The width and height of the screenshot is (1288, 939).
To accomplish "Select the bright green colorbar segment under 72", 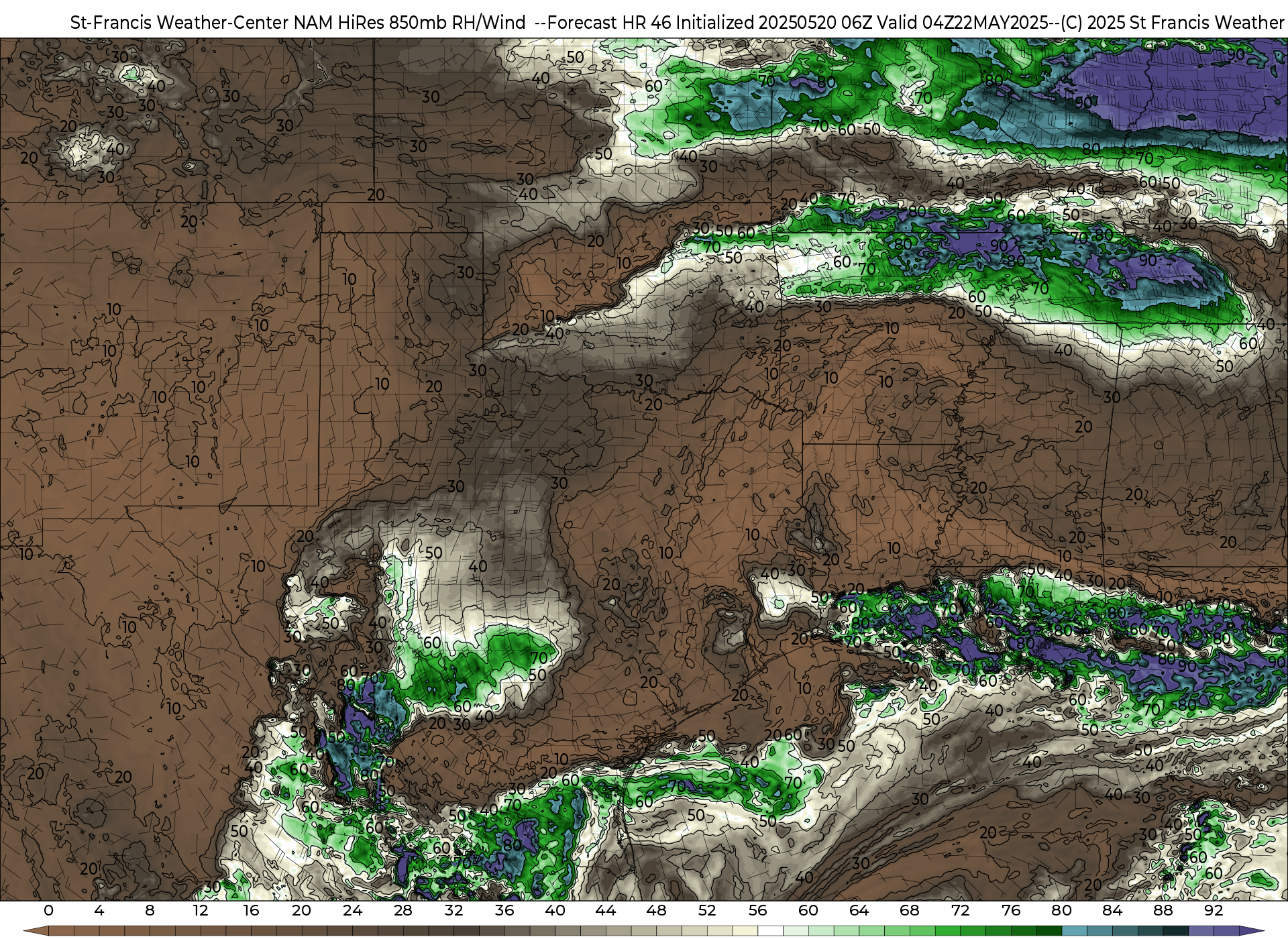I will 973,932.
